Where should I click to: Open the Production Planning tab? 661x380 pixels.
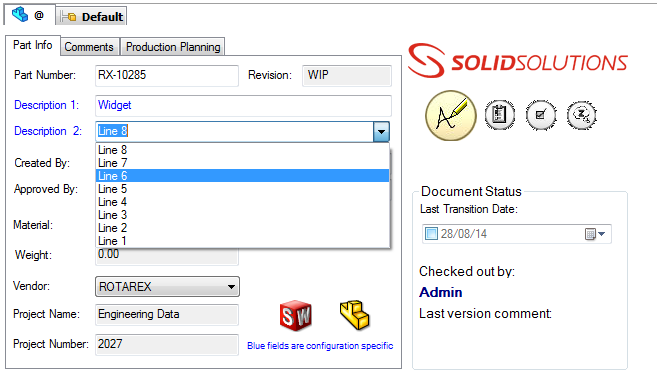pos(173,47)
